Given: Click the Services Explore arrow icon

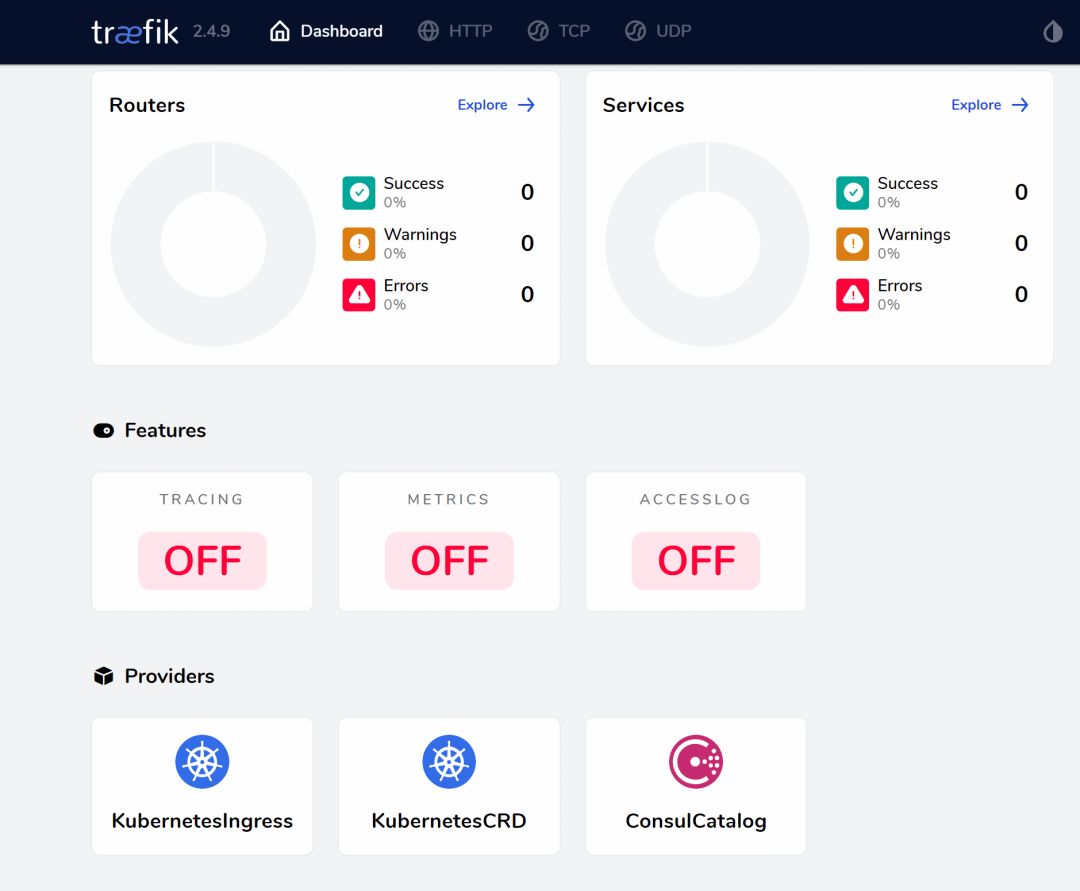Looking at the screenshot, I should (1020, 105).
